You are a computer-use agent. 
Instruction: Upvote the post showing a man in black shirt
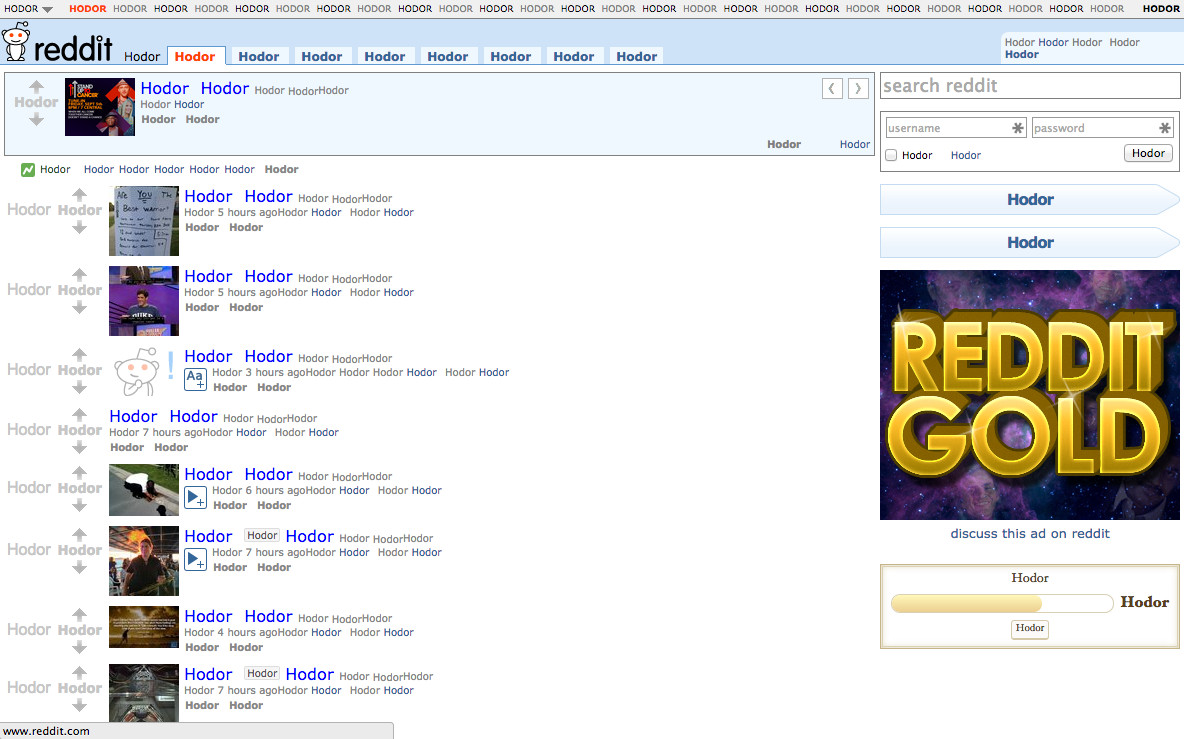79,534
